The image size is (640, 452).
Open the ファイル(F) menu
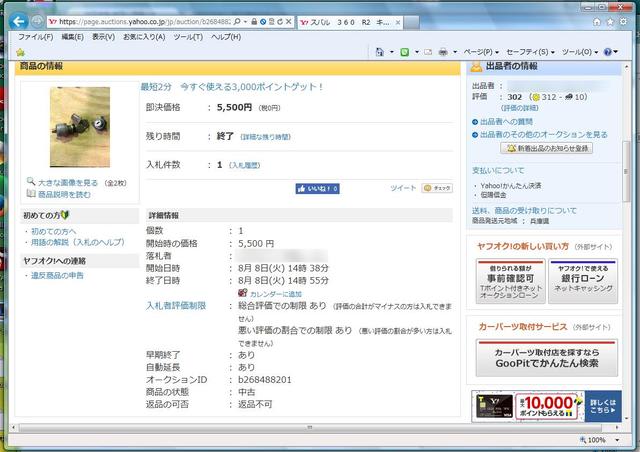(35, 37)
